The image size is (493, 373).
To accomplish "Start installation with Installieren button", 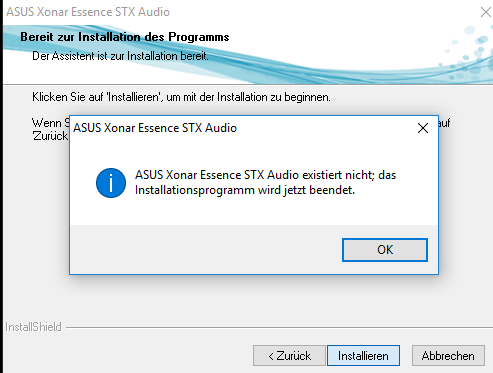I will coord(363,356).
